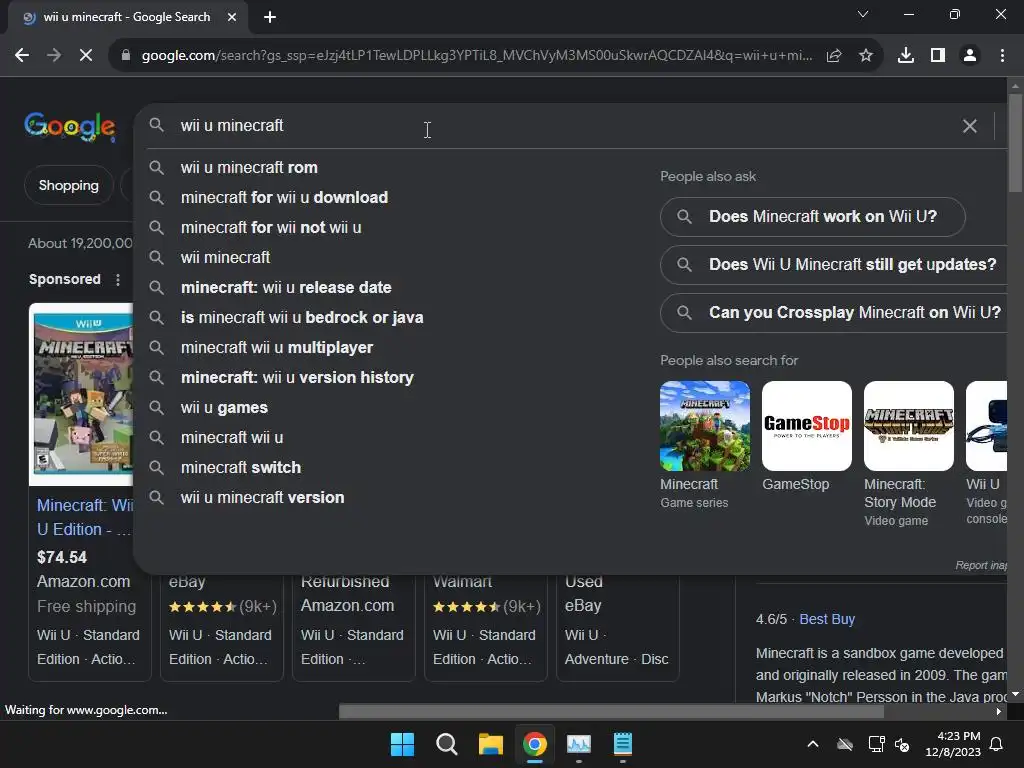Stop loading the page
The image size is (1024, 768).
point(86,56)
